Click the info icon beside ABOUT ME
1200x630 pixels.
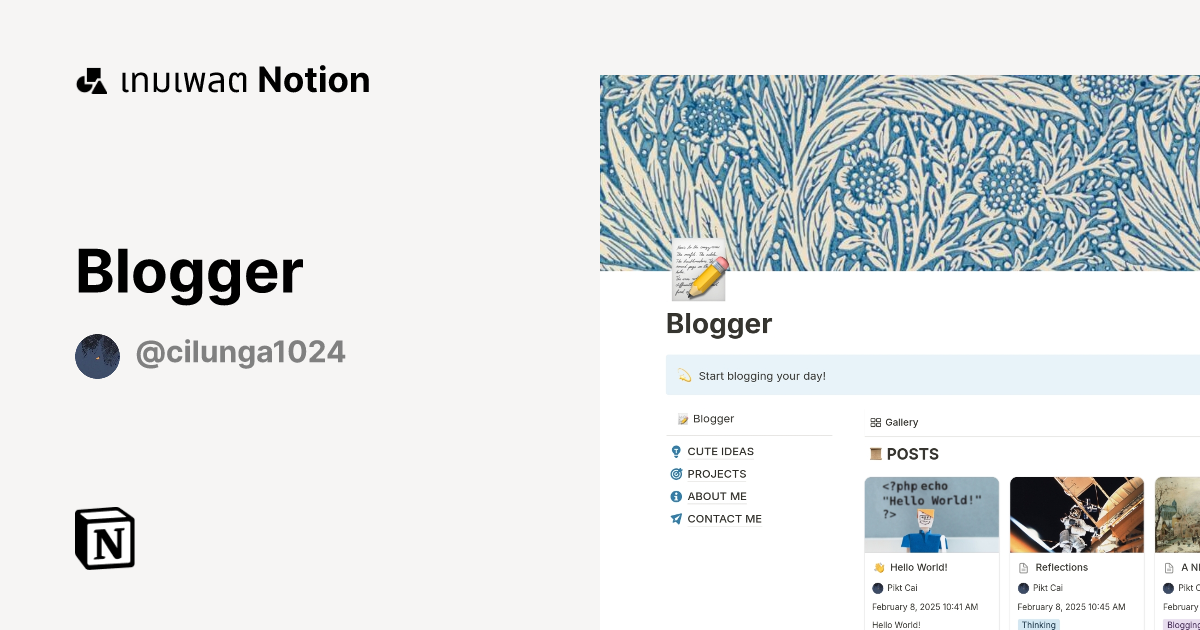[x=676, y=496]
